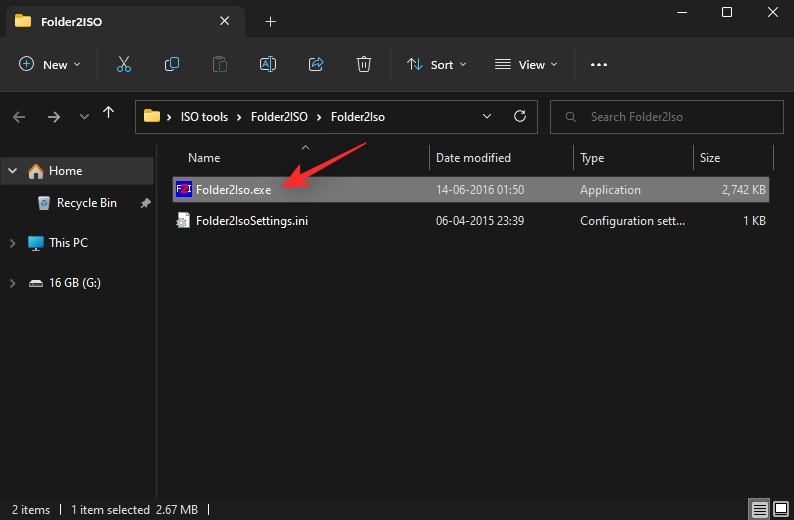Viewport: 794px width, 520px height.
Task: Collapse the Home tree node
Action: pyautogui.click(x=12, y=171)
